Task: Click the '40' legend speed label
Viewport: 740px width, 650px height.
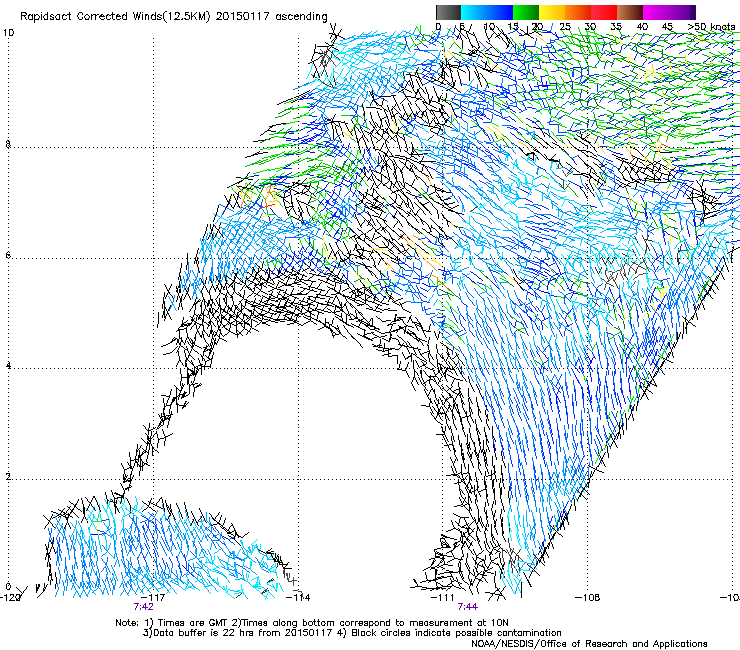Action: [642, 27]
